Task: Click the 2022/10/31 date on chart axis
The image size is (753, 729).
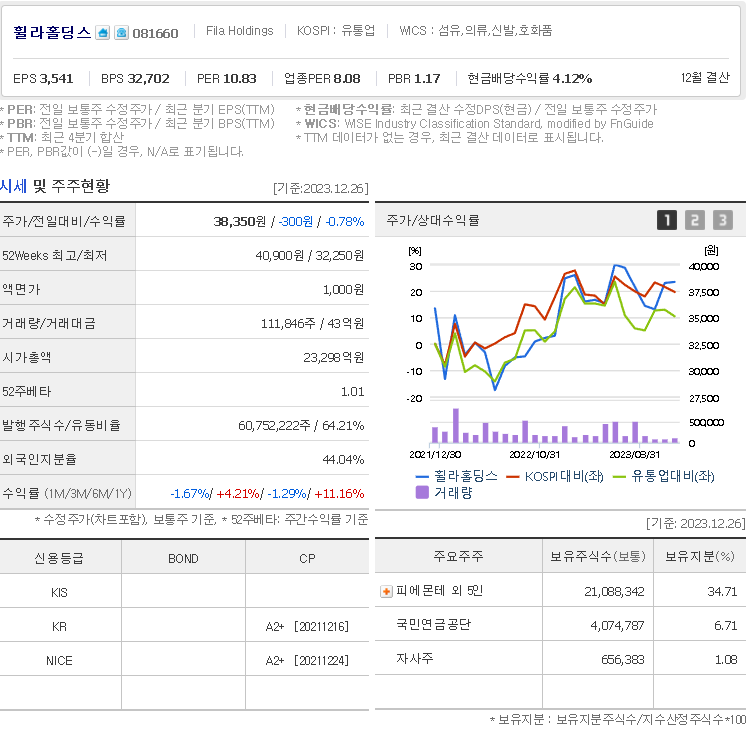Action: tap(534, 454)
